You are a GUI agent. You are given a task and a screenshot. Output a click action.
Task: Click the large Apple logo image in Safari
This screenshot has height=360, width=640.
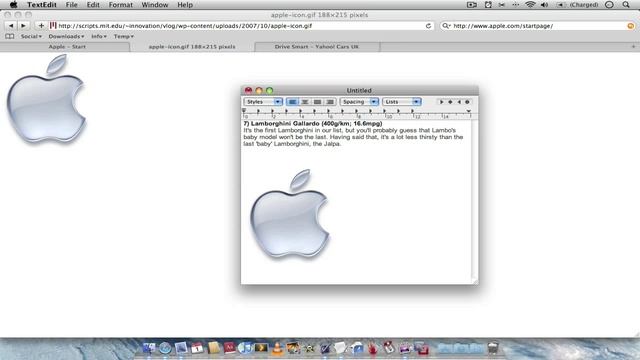click(x=46, y=99)
